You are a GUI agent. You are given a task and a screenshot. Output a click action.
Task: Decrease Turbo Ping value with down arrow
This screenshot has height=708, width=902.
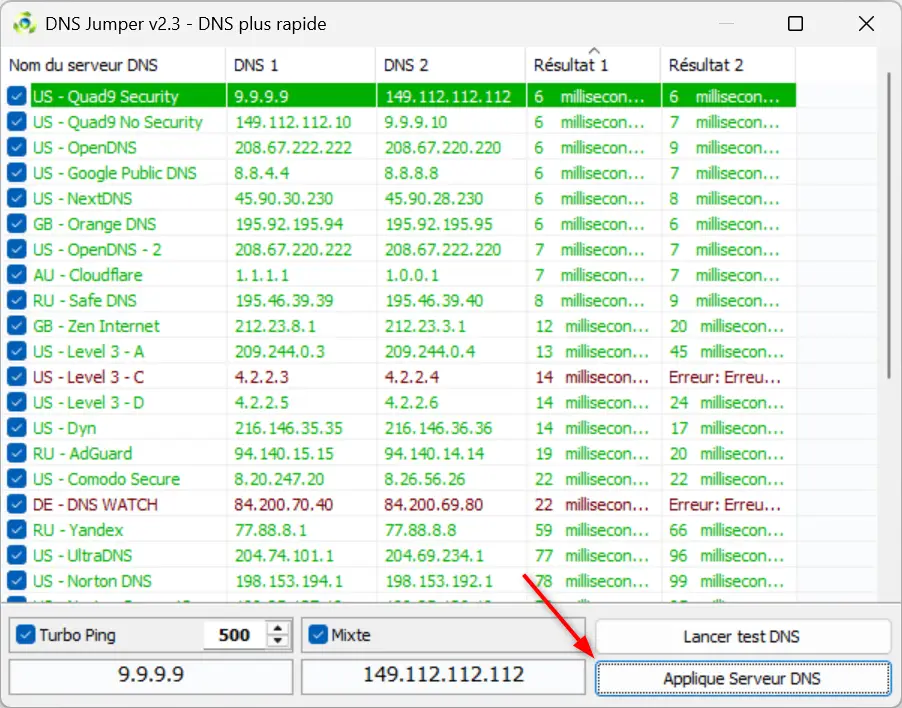click(x=278, y=641)
